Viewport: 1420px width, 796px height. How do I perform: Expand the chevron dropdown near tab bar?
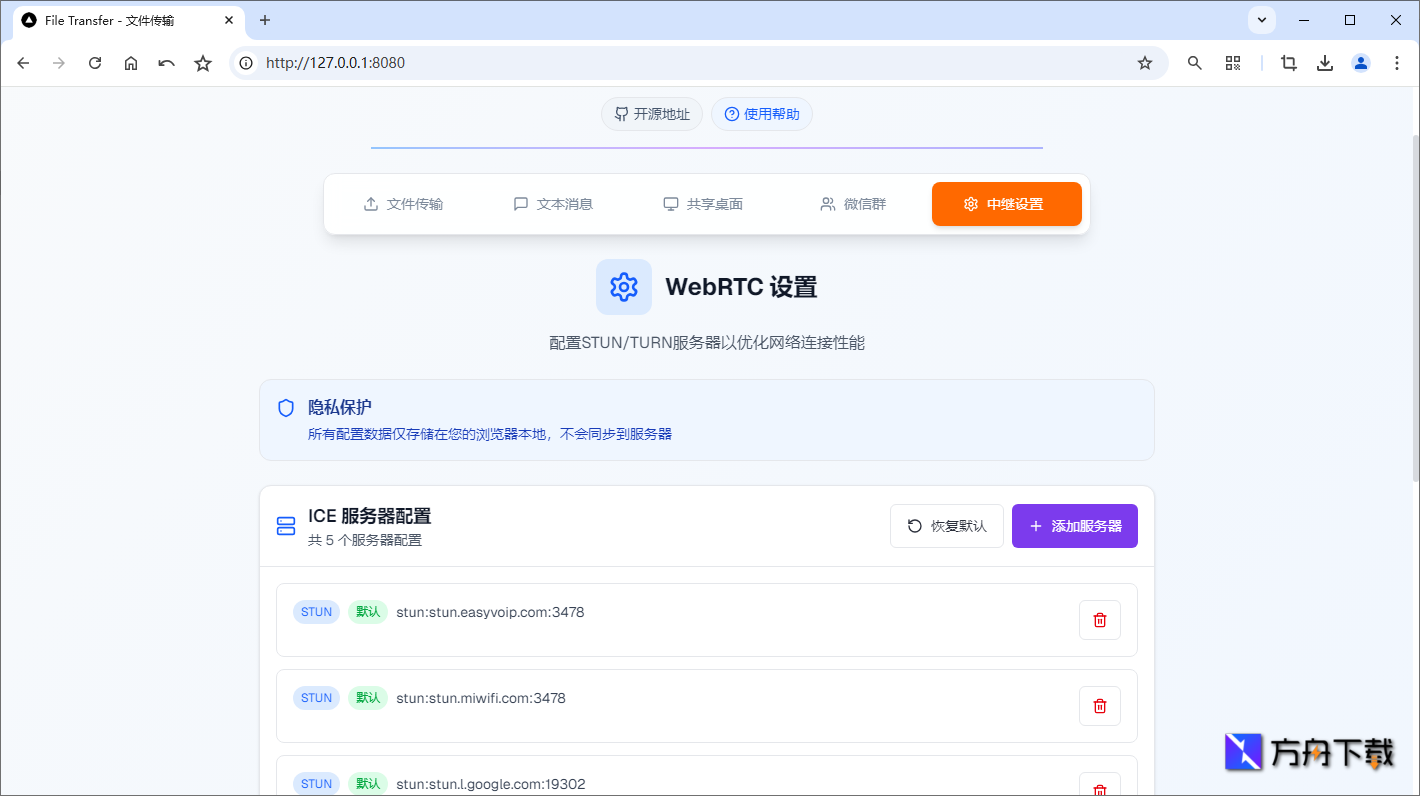tap(1261, 20)
